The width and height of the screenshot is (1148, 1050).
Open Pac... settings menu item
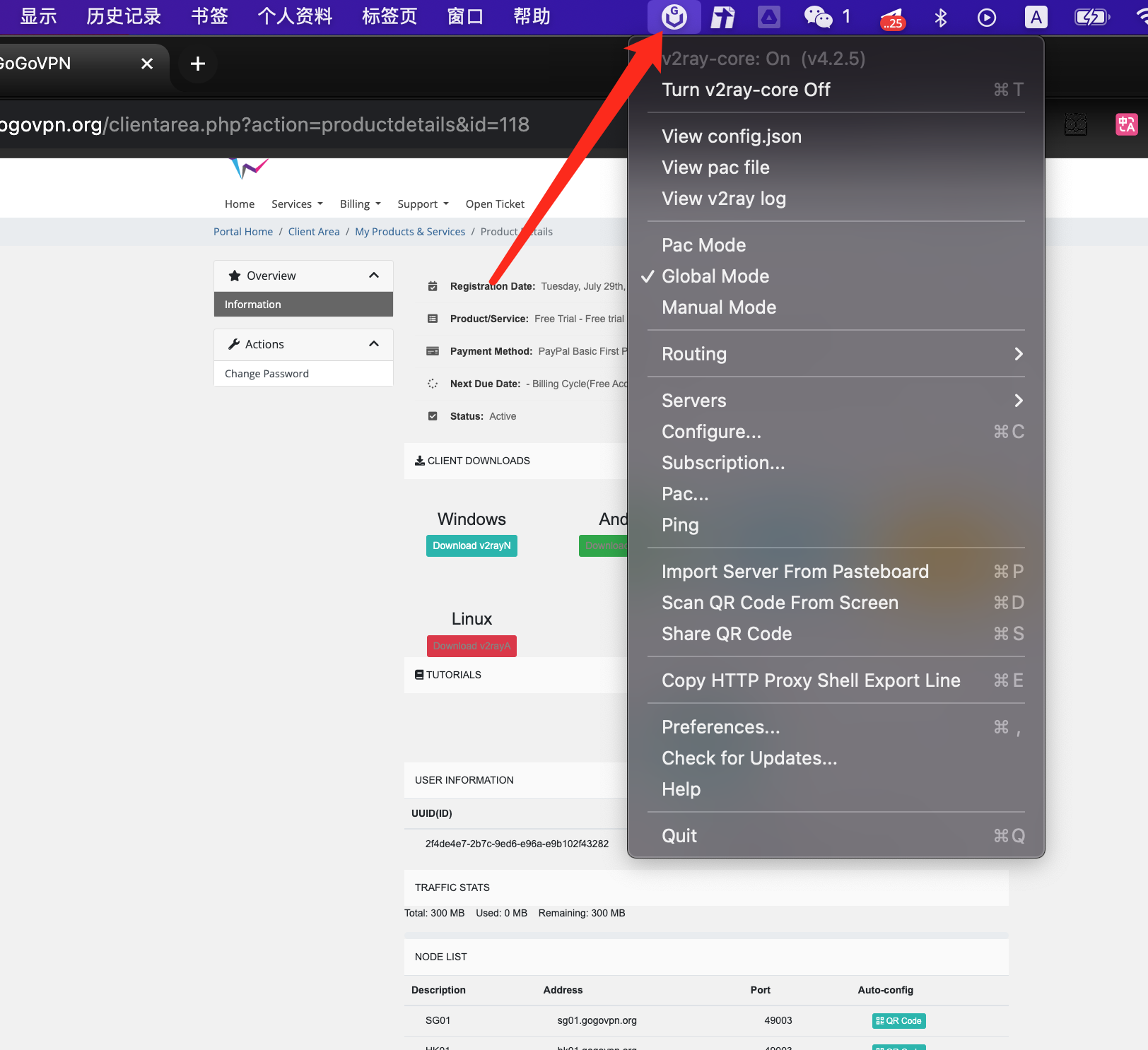click(836, 494)
